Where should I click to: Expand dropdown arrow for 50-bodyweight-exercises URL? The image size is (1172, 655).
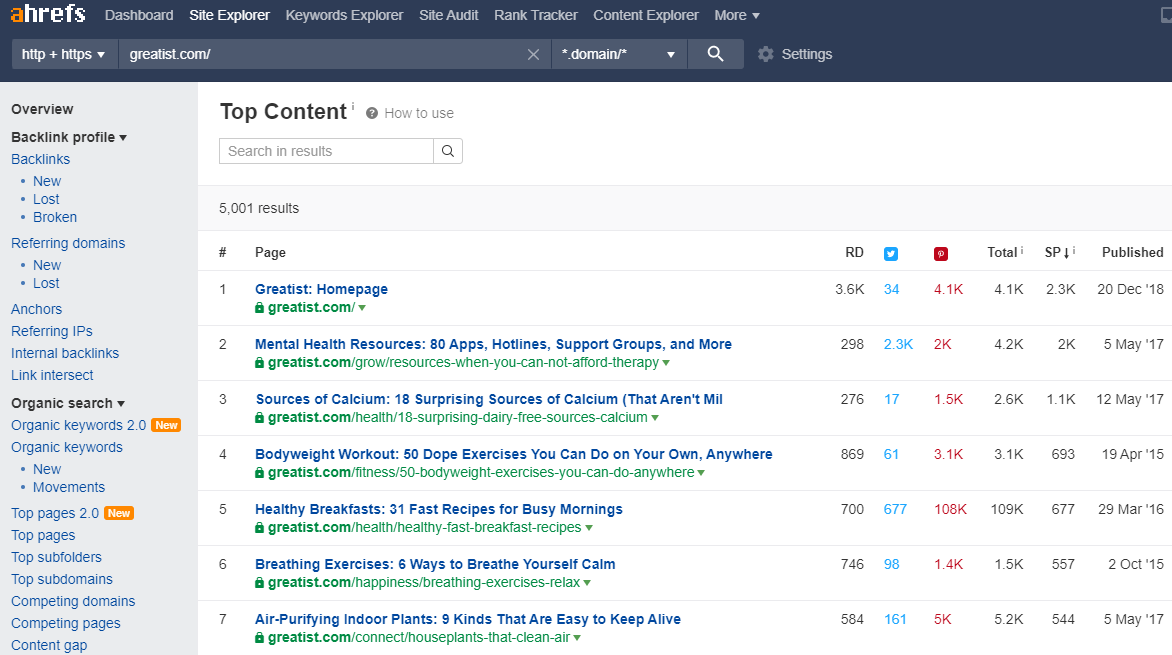pos(701,473)
